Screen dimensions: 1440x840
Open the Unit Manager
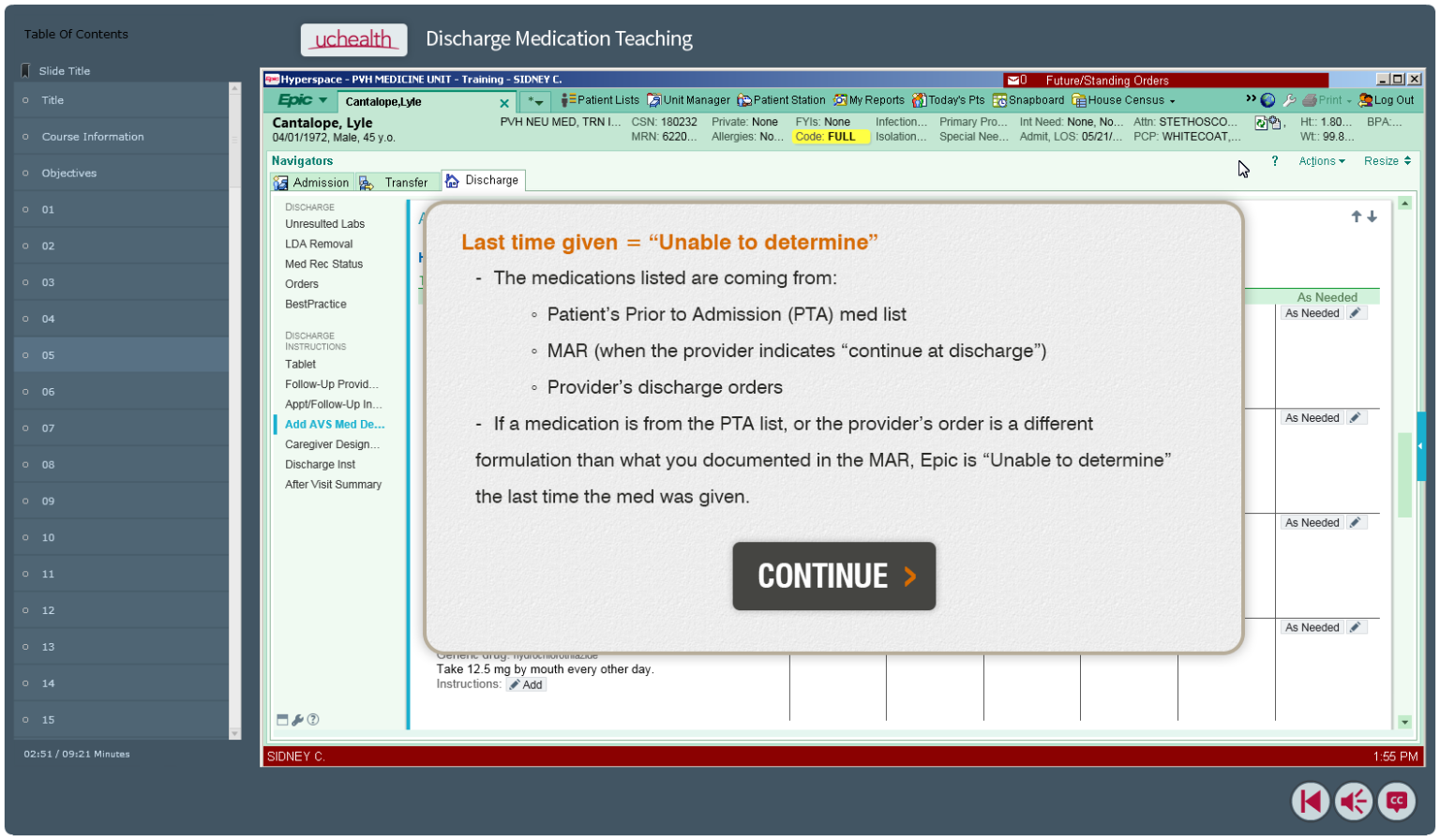[688, 100]
